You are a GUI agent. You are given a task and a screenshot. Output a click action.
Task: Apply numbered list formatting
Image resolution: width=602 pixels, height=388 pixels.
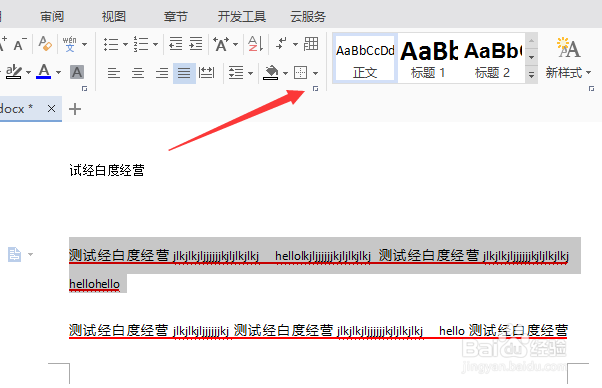(141, 44)
